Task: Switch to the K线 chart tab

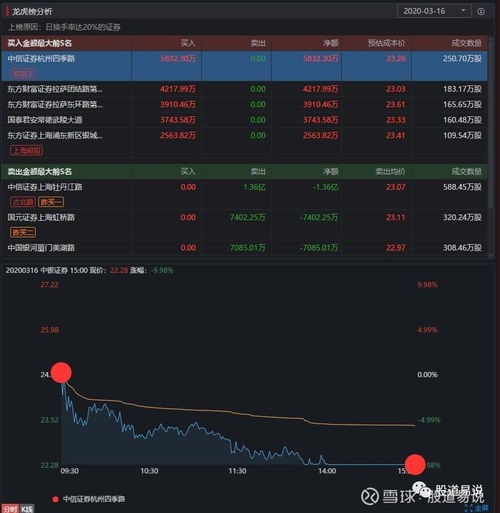Action: click(28, 509)
